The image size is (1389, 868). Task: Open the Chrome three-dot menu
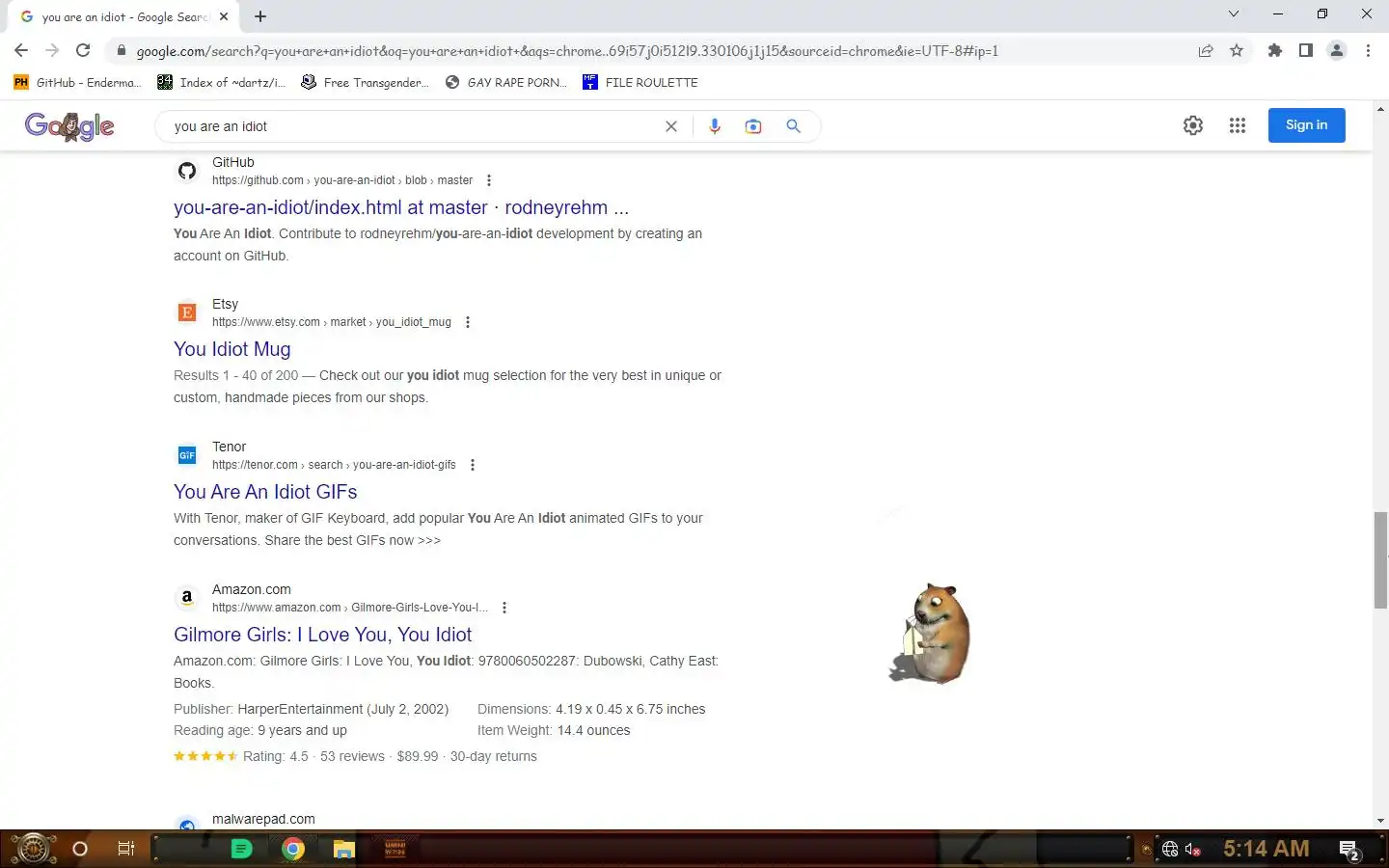point(1368,50)
